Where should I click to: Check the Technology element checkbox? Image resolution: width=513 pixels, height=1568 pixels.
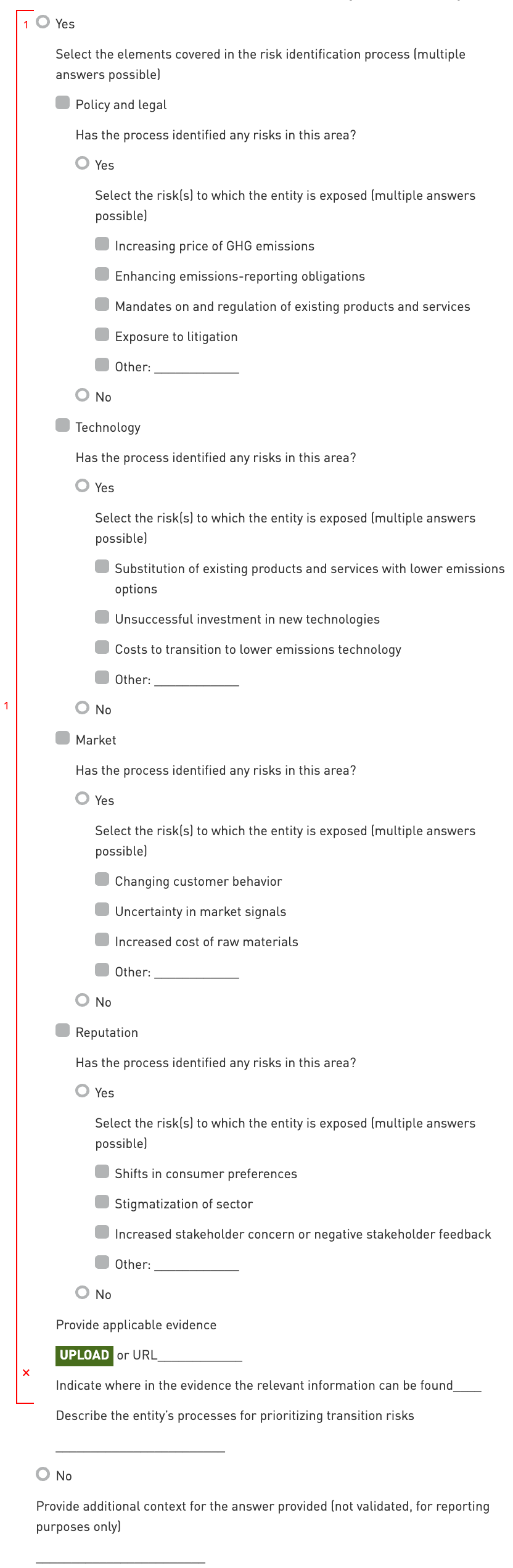pos(62,426)
